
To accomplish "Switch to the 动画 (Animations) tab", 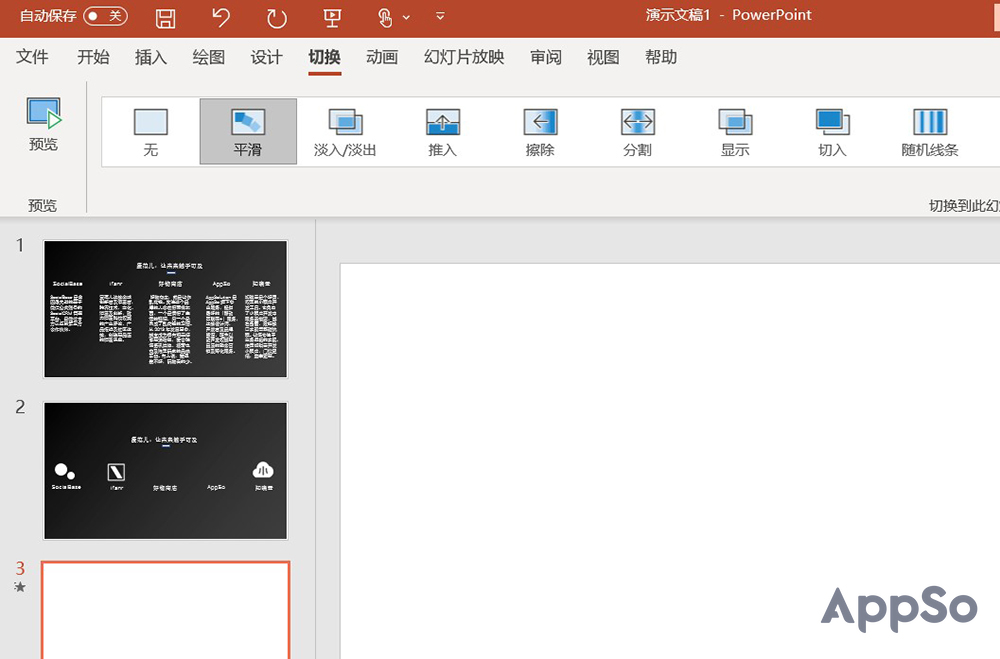I will click(382, 57).
